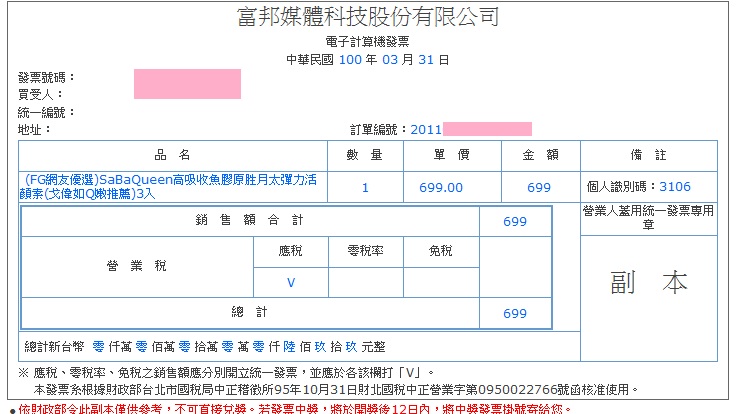Click the 699 value beside 總計
747x414 pixels.
pyautogui.click(x=515, y=313)
